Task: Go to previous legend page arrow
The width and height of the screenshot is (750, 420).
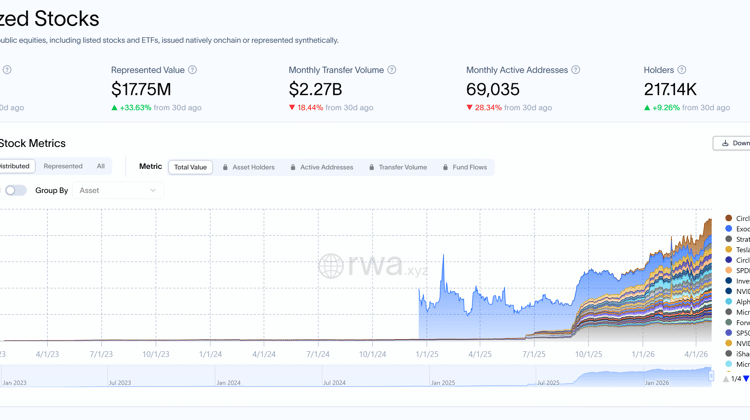Action: point(726,379)
